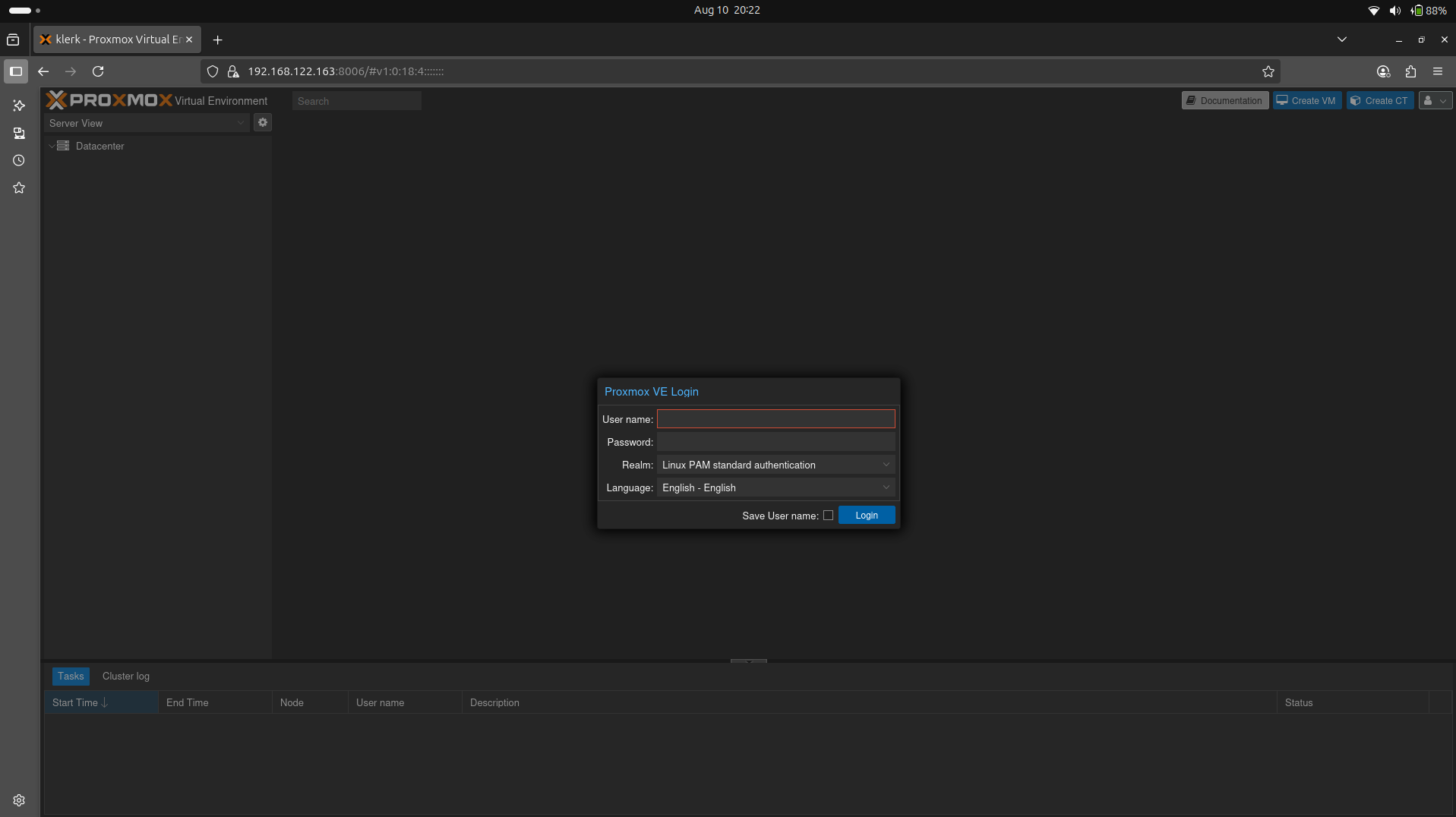Click the tracking protection shield icon
The image size is (1456, 817).
point(212,71)
